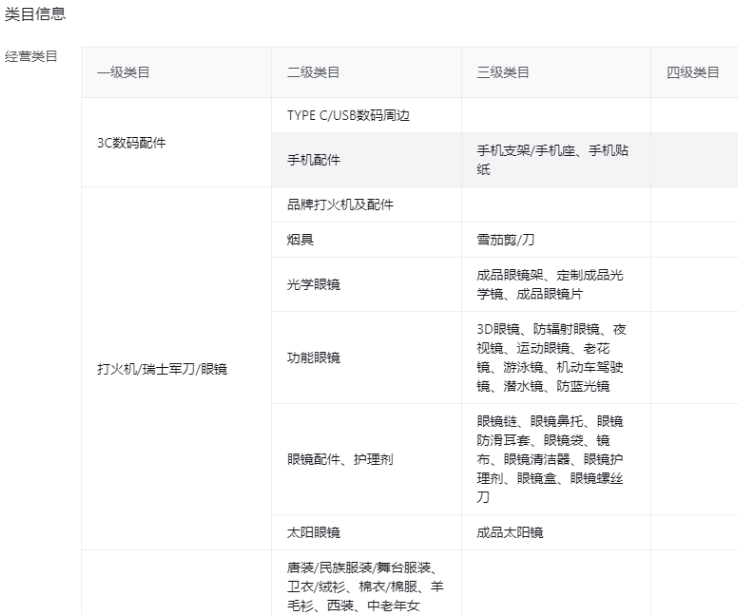Image resolution: width=738 pixels, height=615 pixels.
Task: Select the 二级类目 column header
Action: pos(313,72)
